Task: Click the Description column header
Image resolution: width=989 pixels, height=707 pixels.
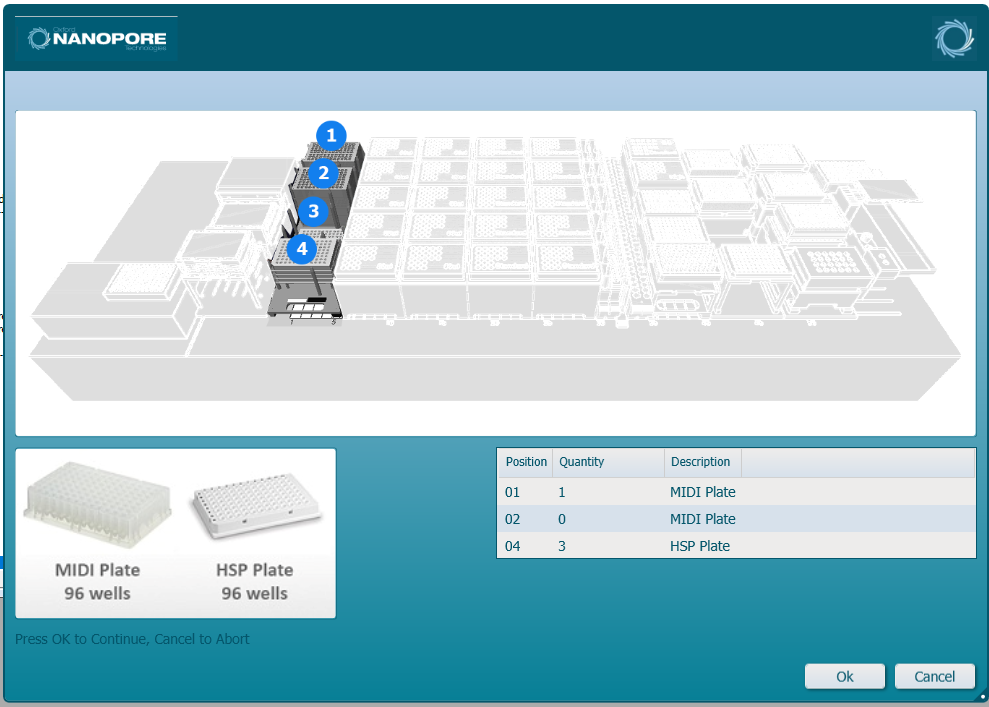Action: coord(701,462)
